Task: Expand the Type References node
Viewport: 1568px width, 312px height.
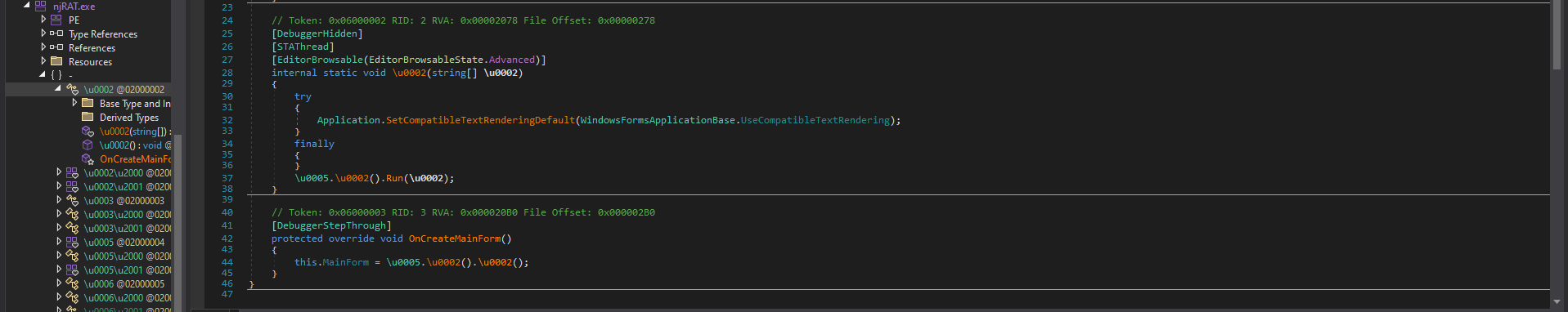Action: (x=43, y=33)
